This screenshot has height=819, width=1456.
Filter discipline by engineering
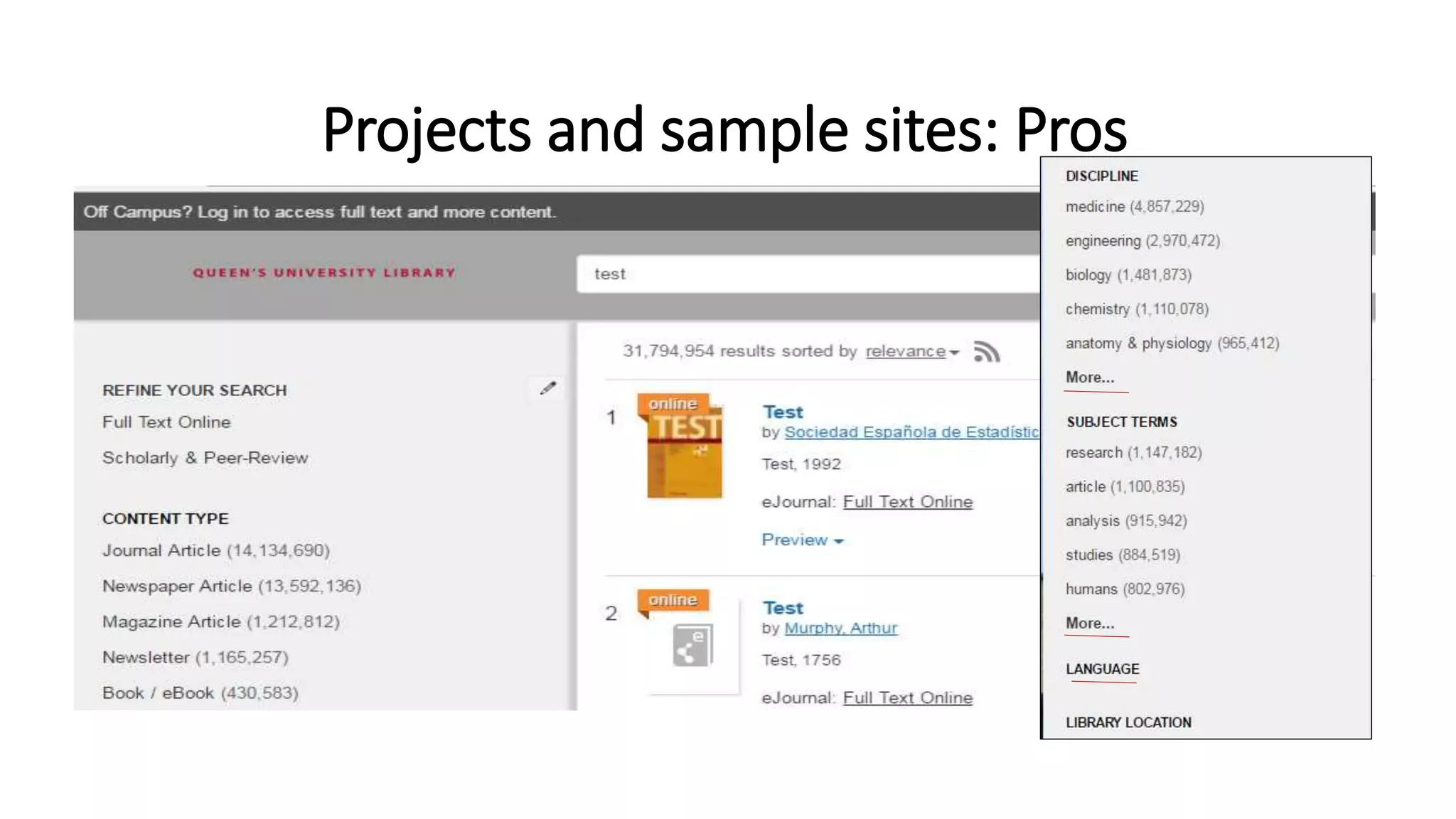pyautogui.click(x=1142, y=241)
